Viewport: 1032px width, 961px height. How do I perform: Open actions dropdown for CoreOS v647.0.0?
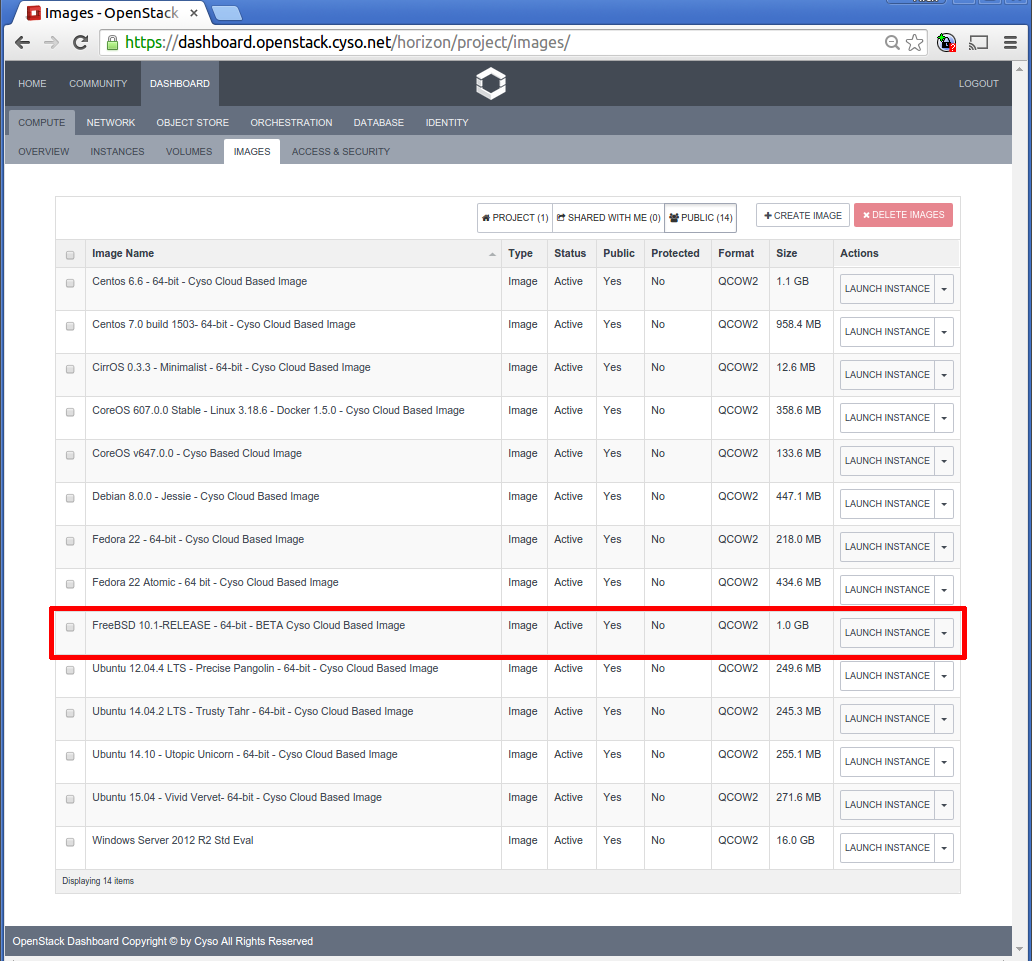[944, 461]
